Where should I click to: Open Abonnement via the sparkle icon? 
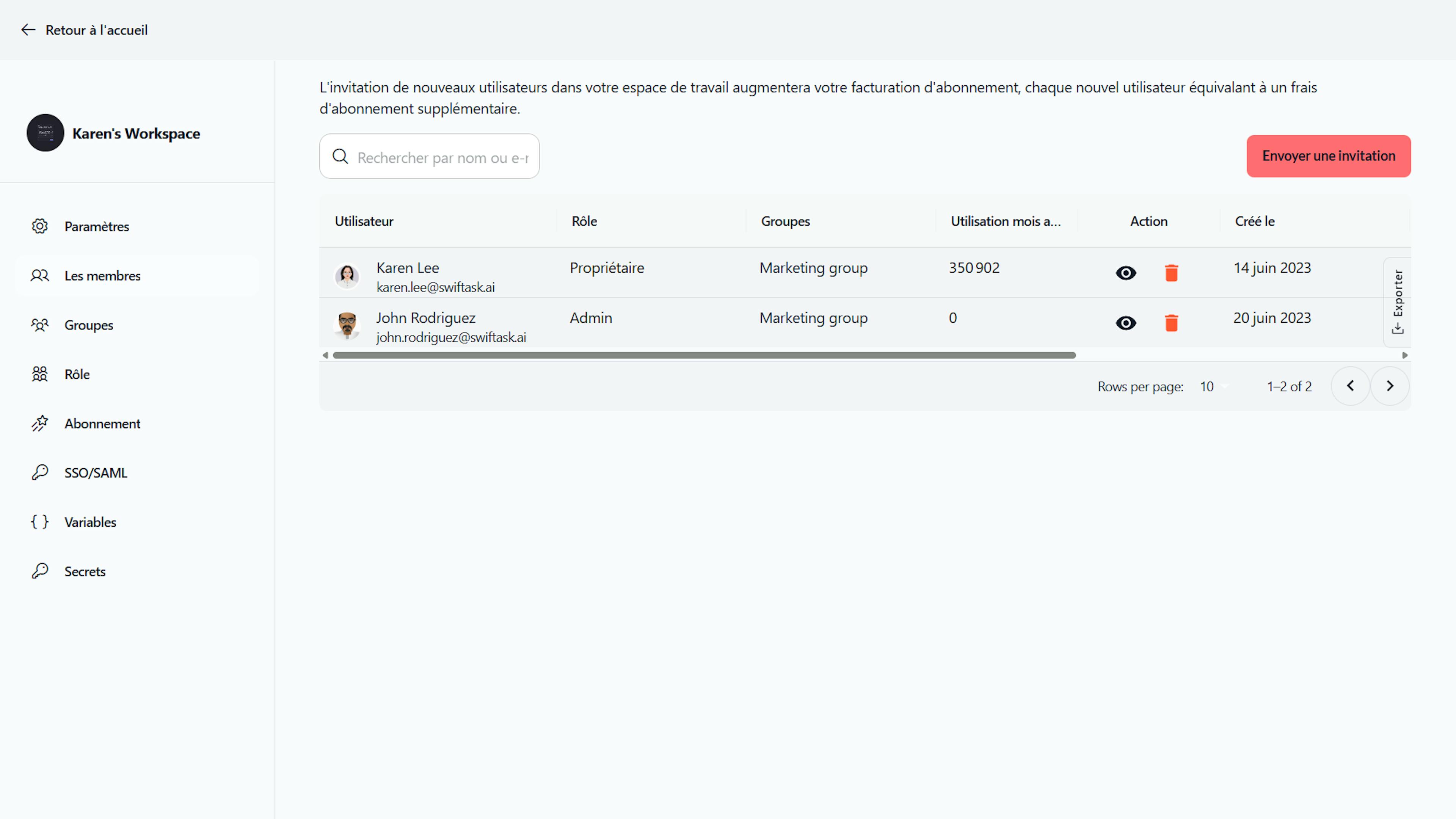39,424
